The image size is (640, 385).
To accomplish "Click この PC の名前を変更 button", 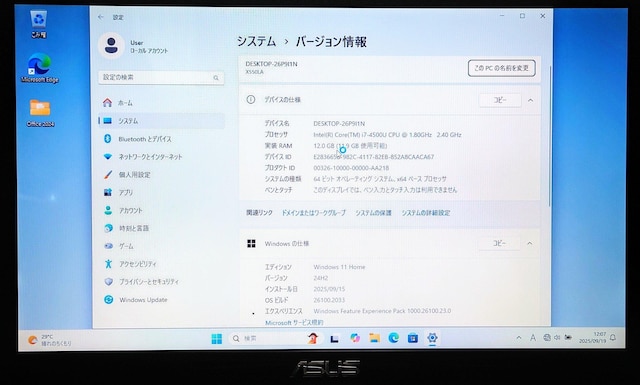I will pyautogui.click(x=502, y=68).
